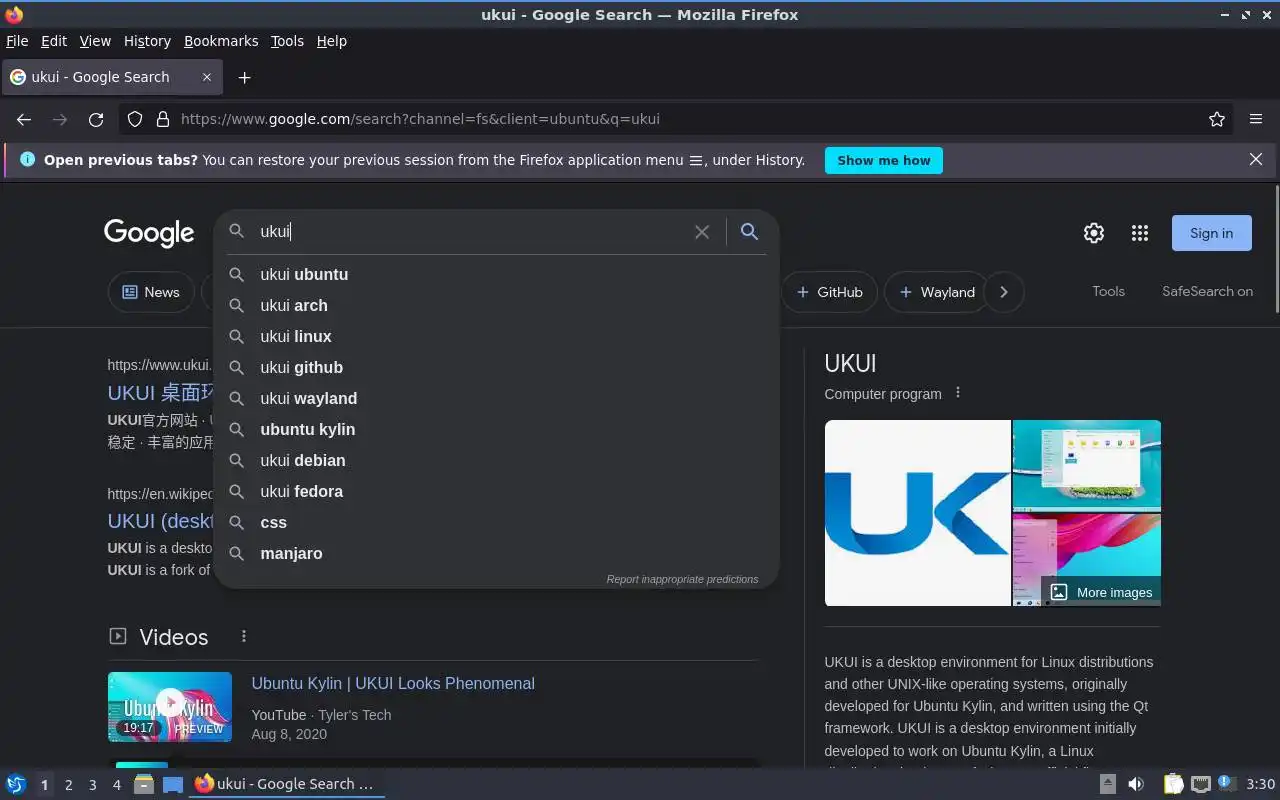Viewport: 1280px width, 800px height.
Task: Click 'Report inappropriate predictions' link
Action: [x=682, y=579]
